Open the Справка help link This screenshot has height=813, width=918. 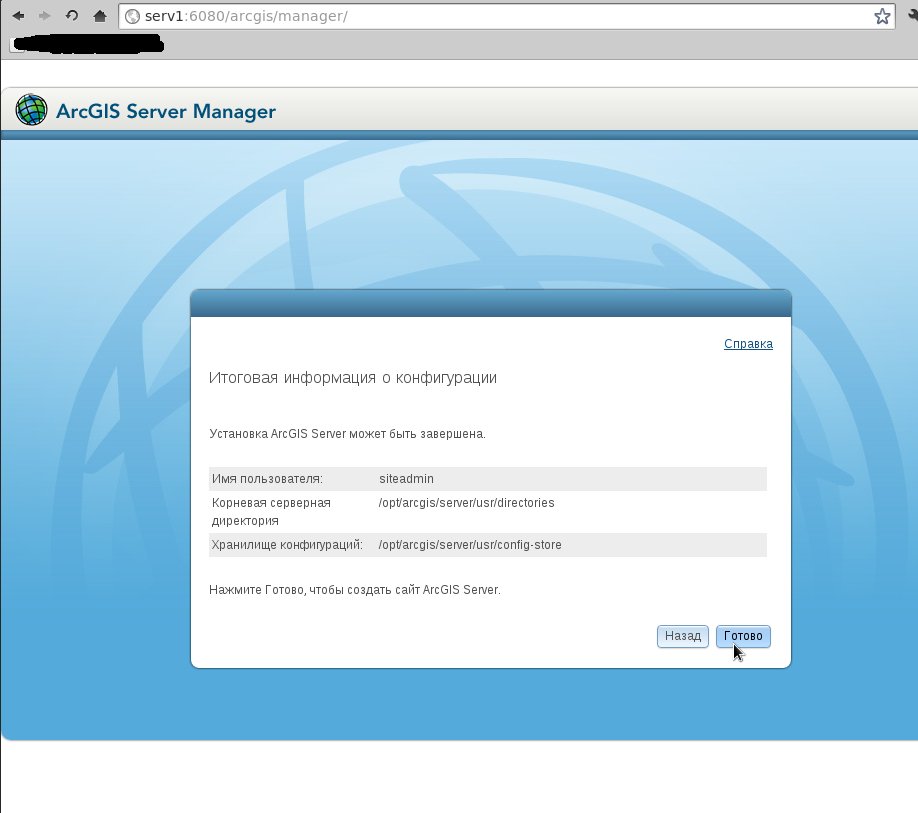[748, 344]
